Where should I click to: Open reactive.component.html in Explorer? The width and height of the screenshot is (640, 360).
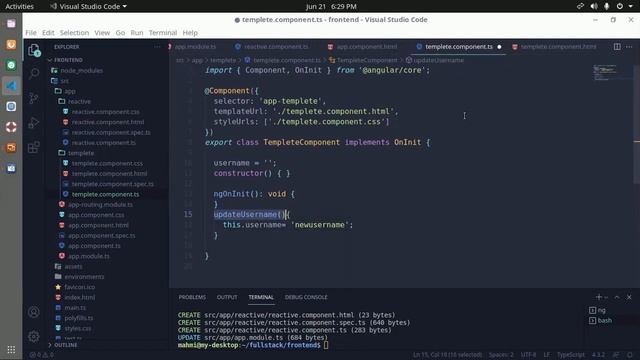click(108, 122)
